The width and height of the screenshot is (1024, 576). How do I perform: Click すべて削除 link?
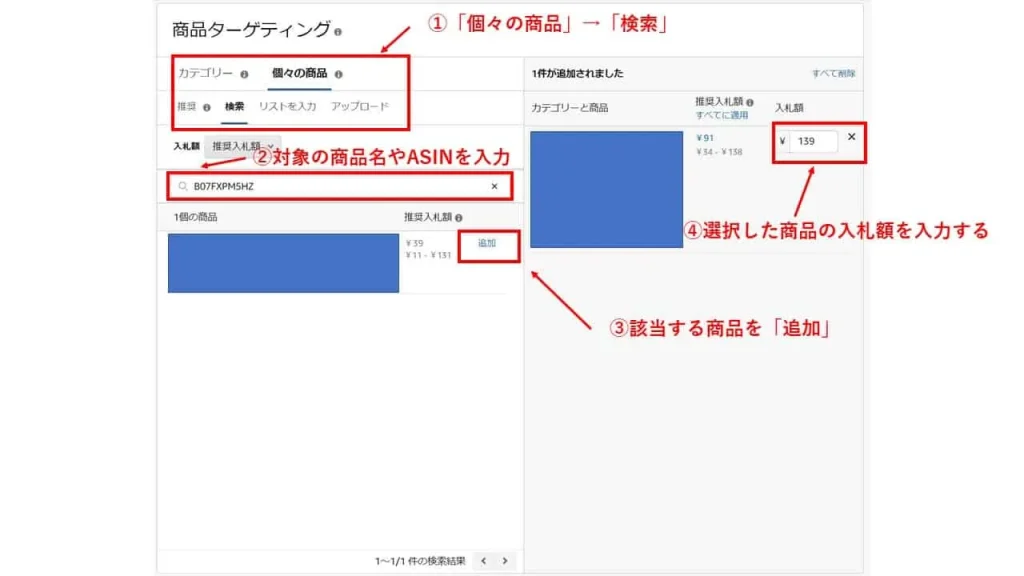tap(833, 74)
